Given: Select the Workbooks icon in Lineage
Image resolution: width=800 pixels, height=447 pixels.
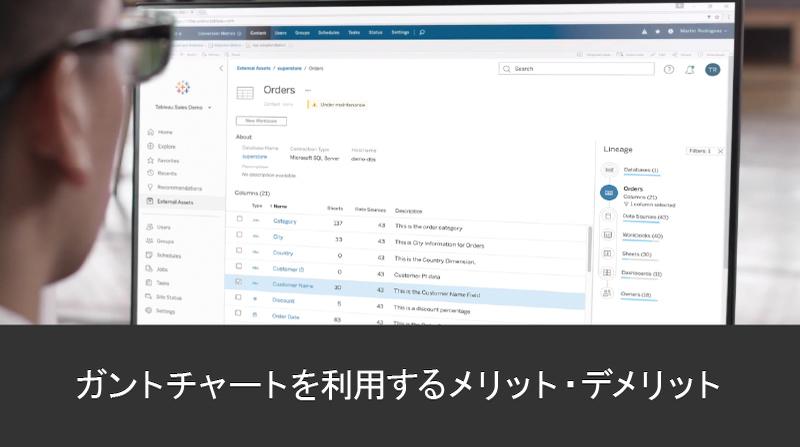Looking at the screenshot, I should click(x=607, y=236).
